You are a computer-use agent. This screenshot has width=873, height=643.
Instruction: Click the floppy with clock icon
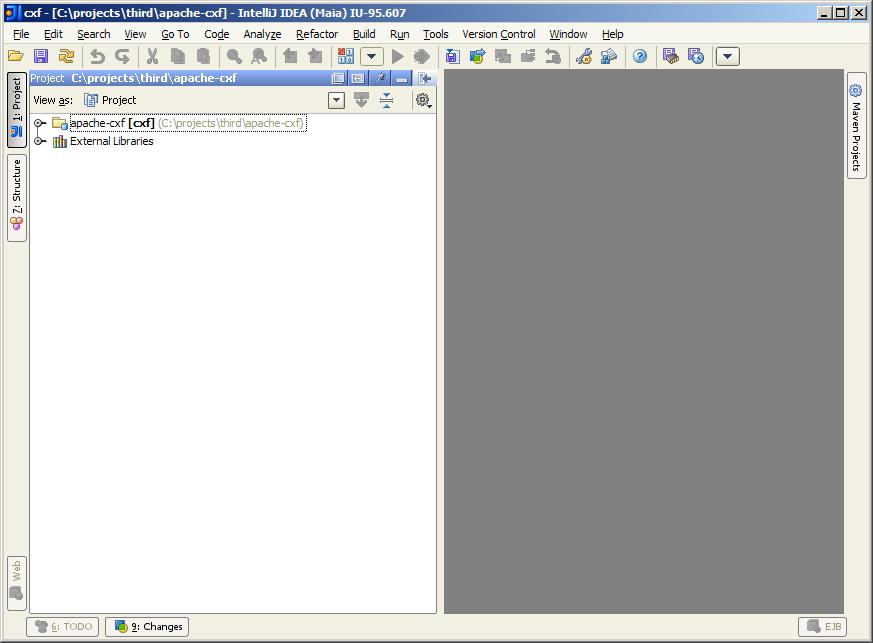696,56
